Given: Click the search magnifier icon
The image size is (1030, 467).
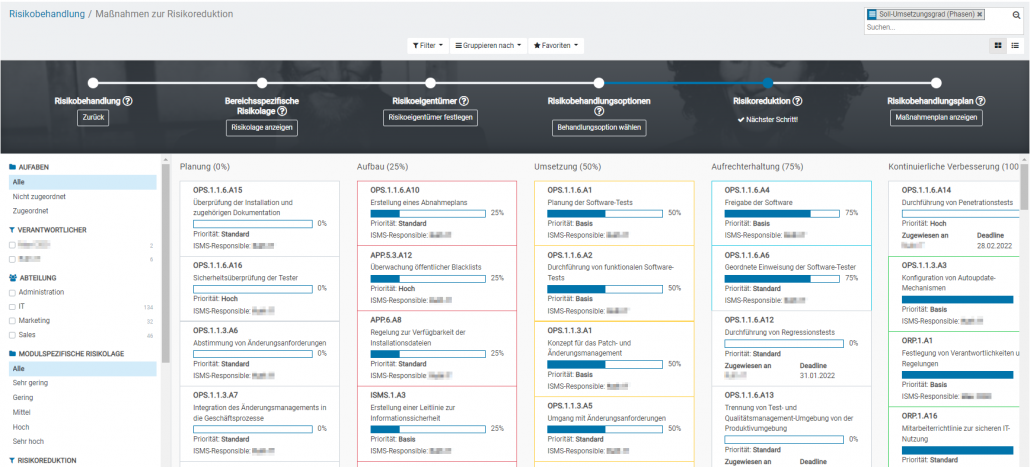Looking at the screenshot, I should point(1017,15).
